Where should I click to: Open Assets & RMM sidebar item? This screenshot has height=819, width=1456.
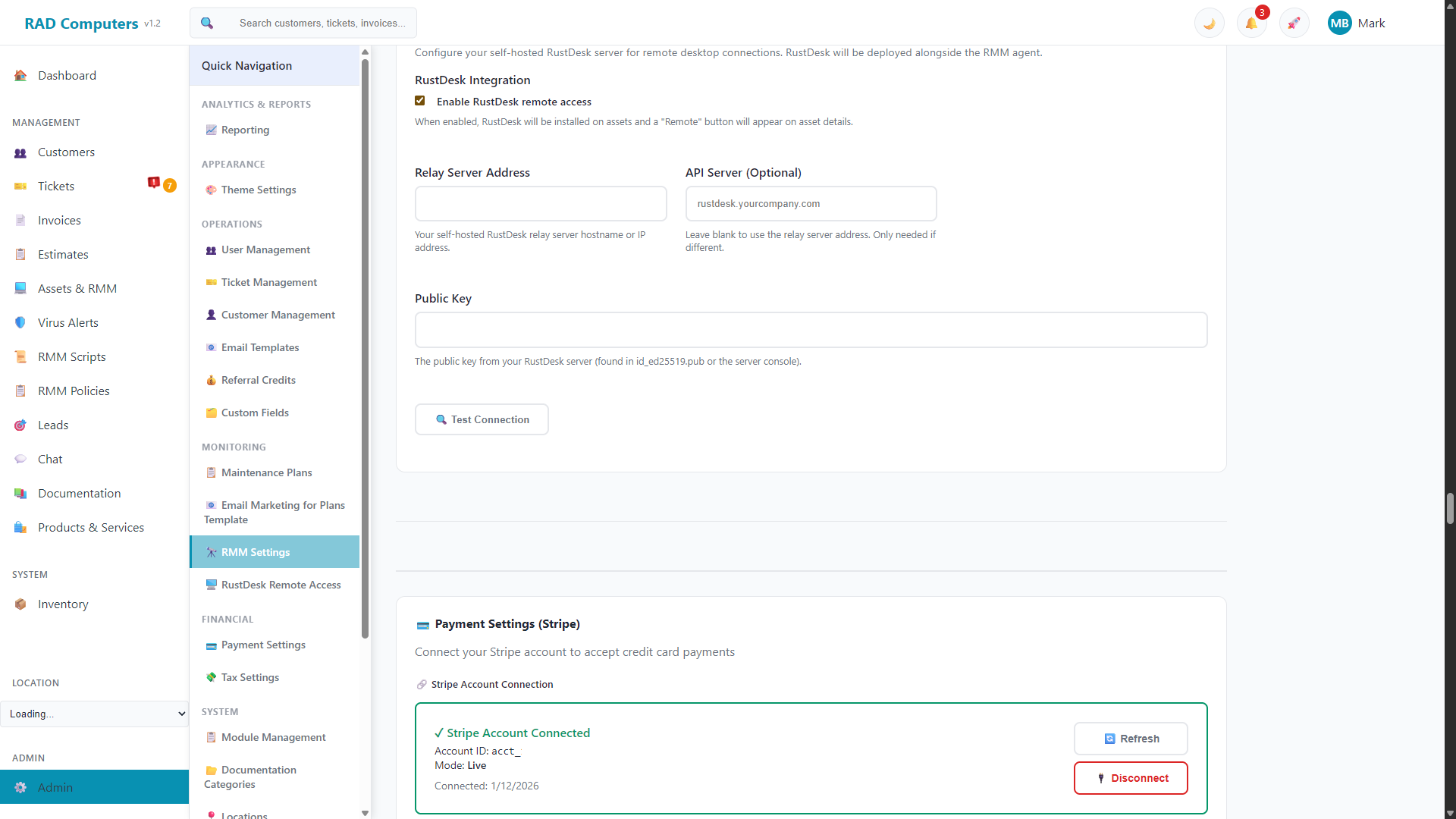(x=77, y=289)
